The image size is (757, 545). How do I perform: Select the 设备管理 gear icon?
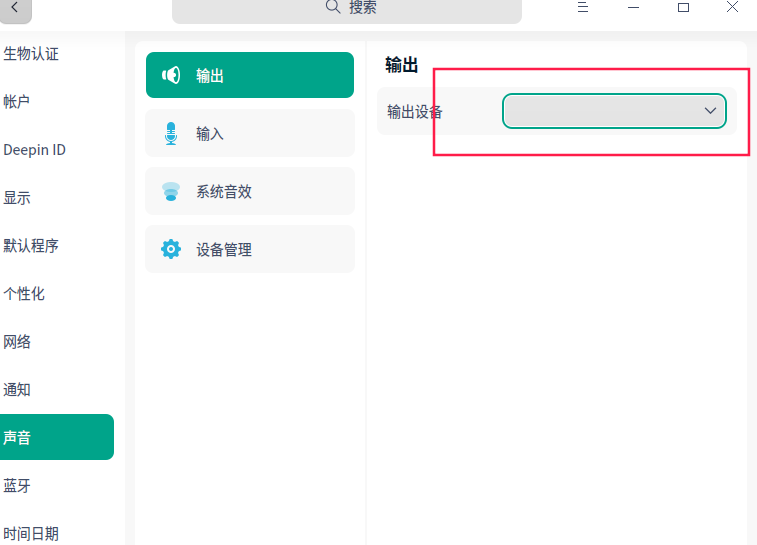[171, 250]
